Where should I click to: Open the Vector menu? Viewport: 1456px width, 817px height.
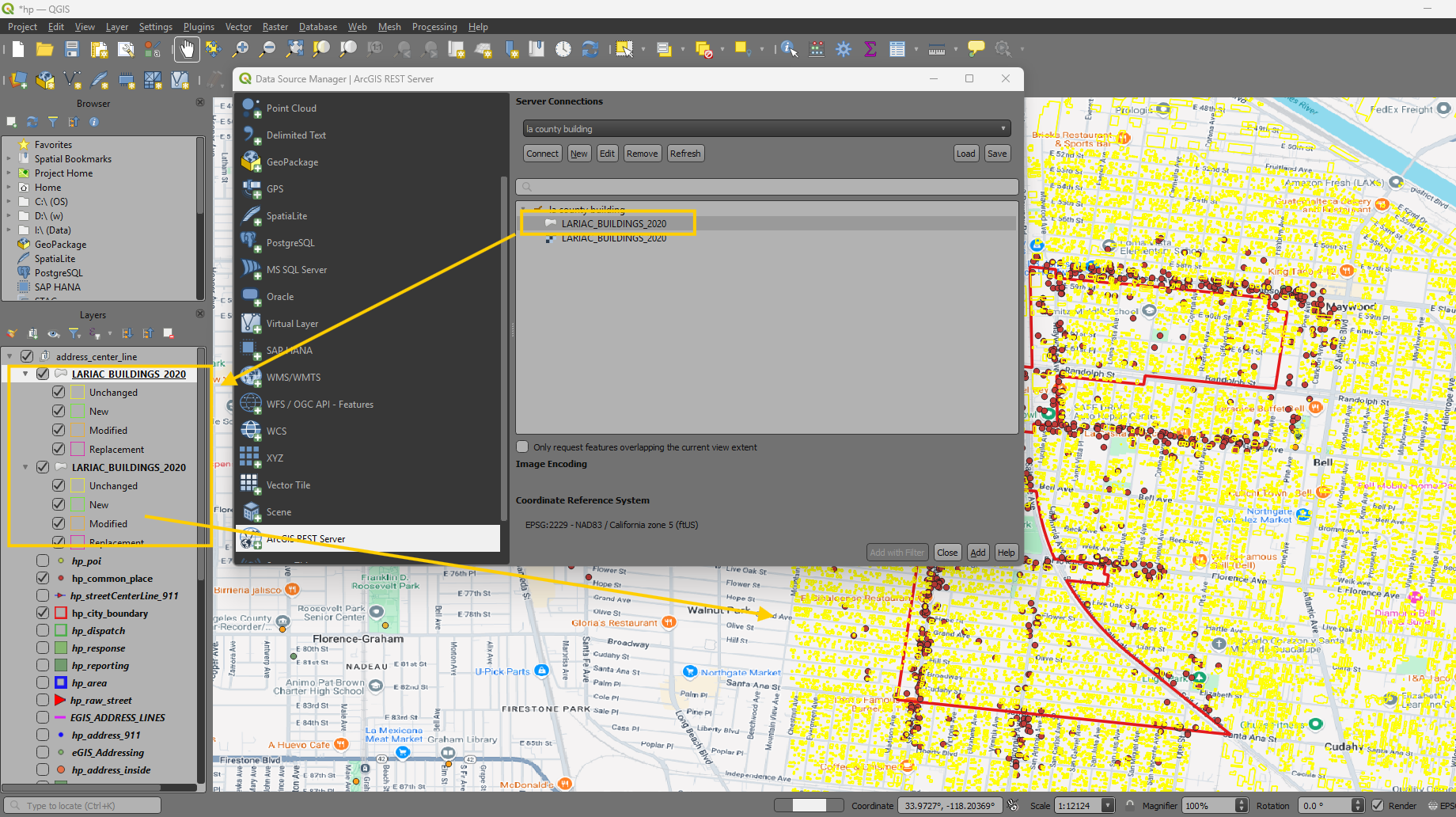238,26
